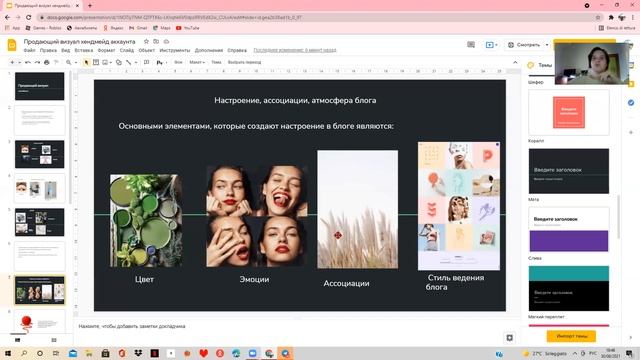Click the Google Slides home logo
The height and width of the screenshot is (360, 640).
click(x=12, y=45)
